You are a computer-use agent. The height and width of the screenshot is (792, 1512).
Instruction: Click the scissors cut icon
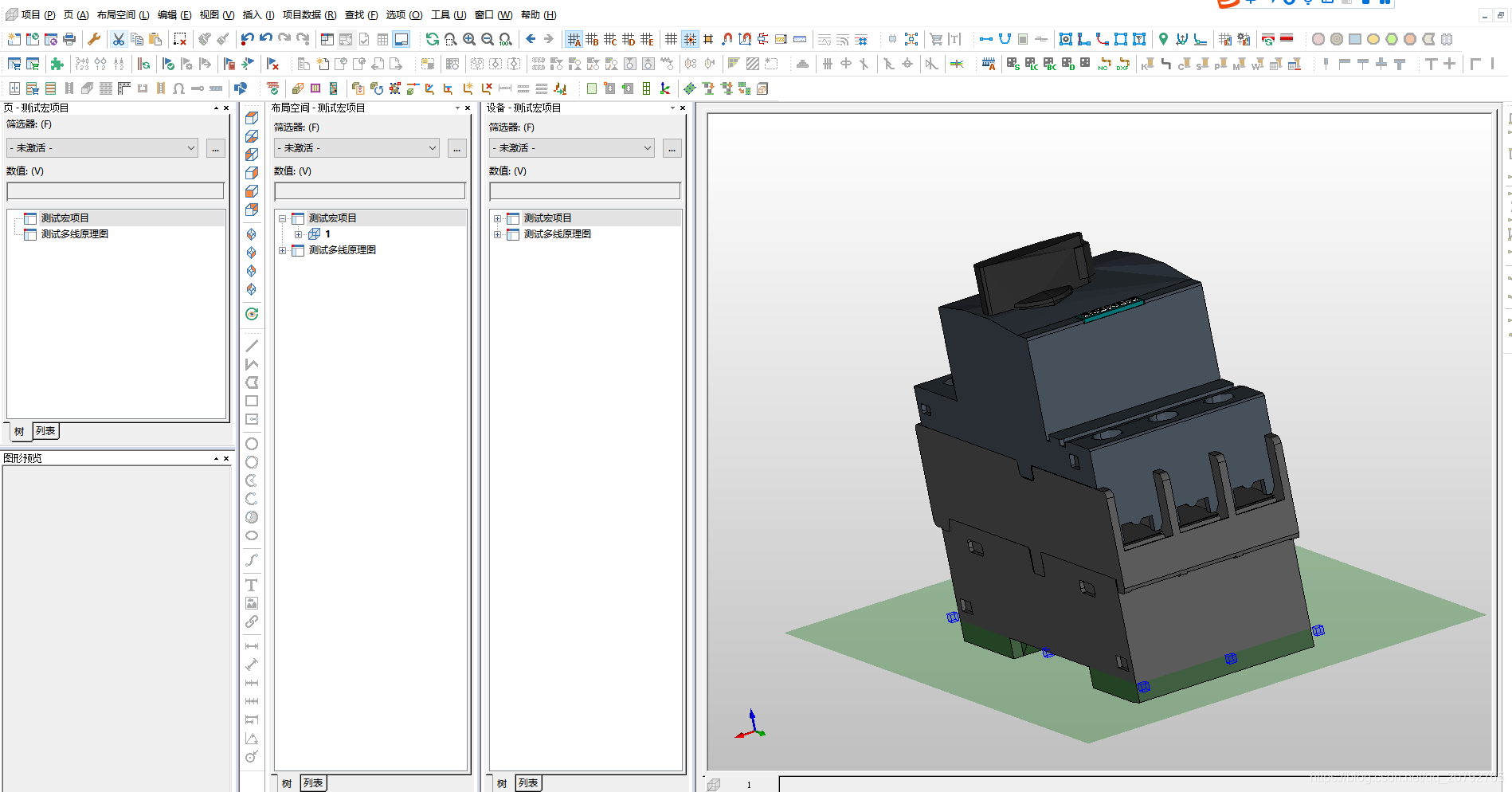pyautogui.click(x=119, y=39)
